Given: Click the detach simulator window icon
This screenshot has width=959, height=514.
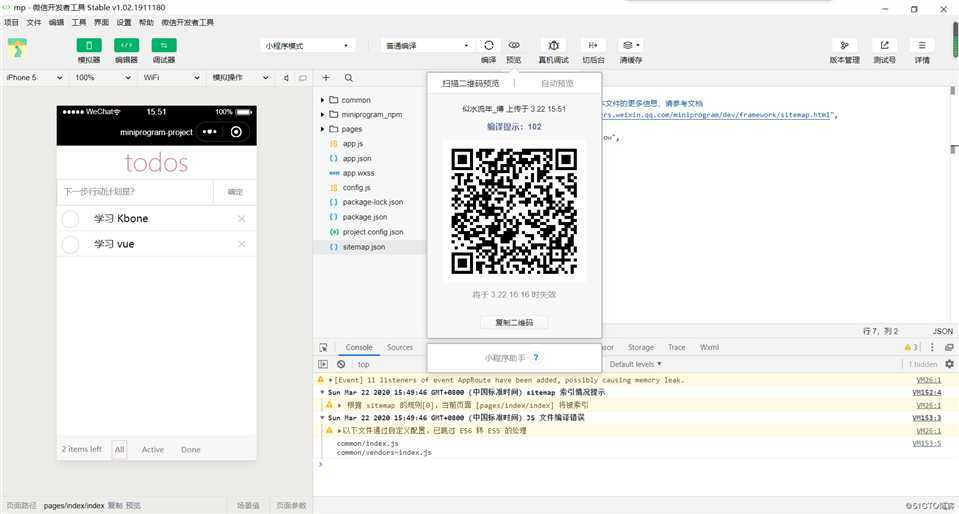Looking at the screenshot, I should pos(303,78).
